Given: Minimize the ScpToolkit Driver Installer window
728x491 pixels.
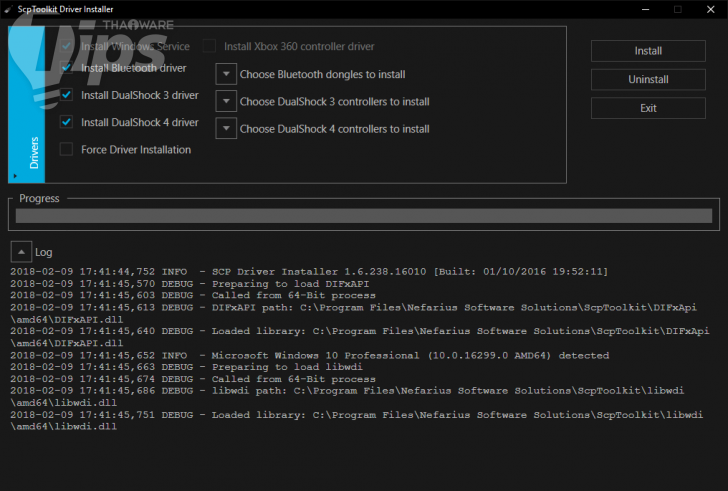Looking at the screenshot, I should [x=645, y=9].
